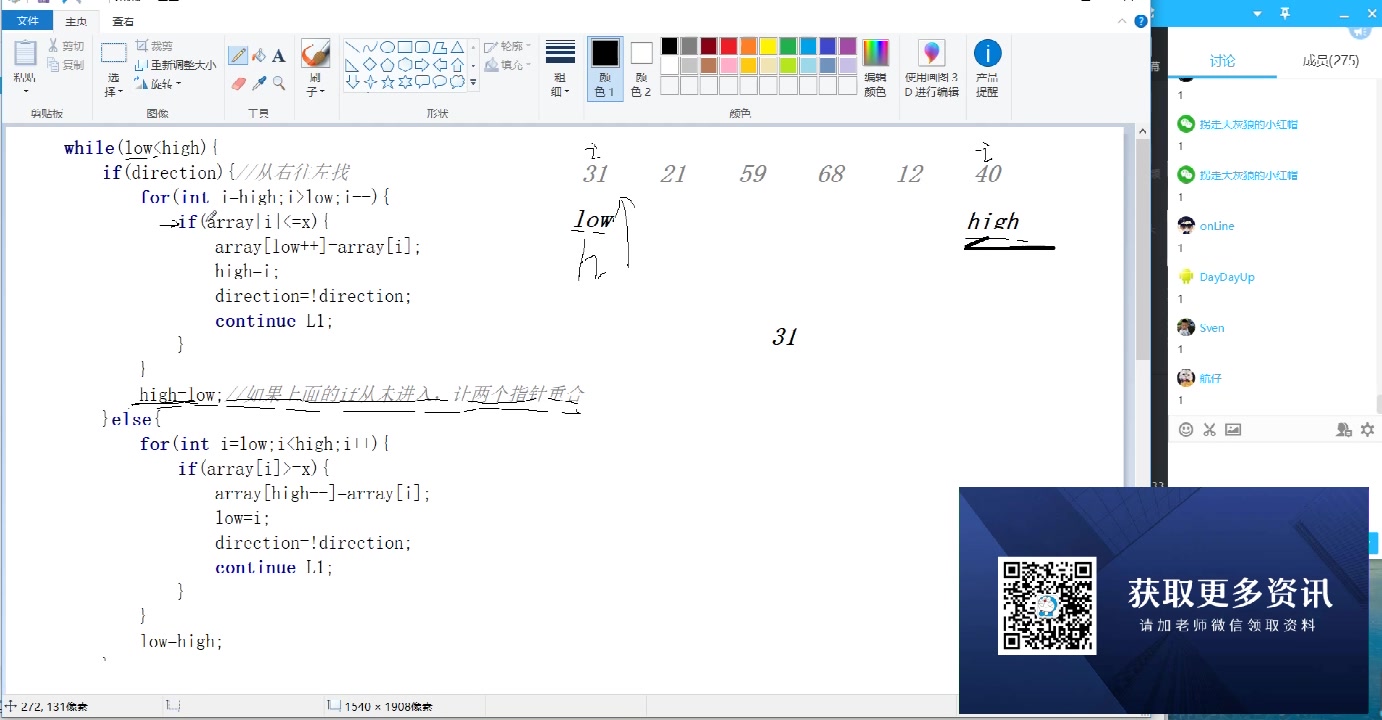Click the Product alert (产品提醒) info icon
Viewport: 1382px width, 720px height.
coord(987,53)
